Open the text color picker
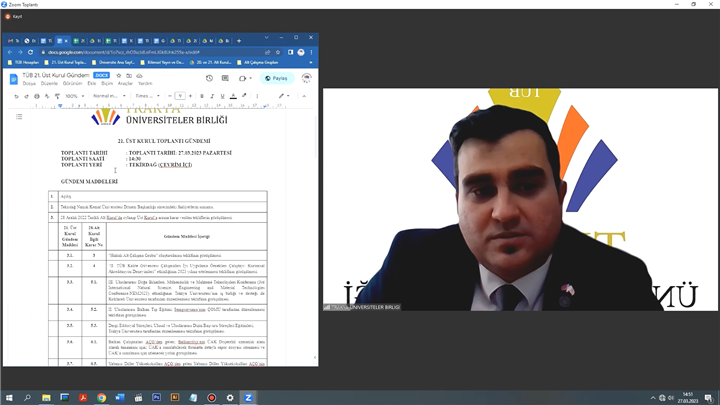Image resolution: width=720 pixels, height=405 pixels. click(233, 96)
